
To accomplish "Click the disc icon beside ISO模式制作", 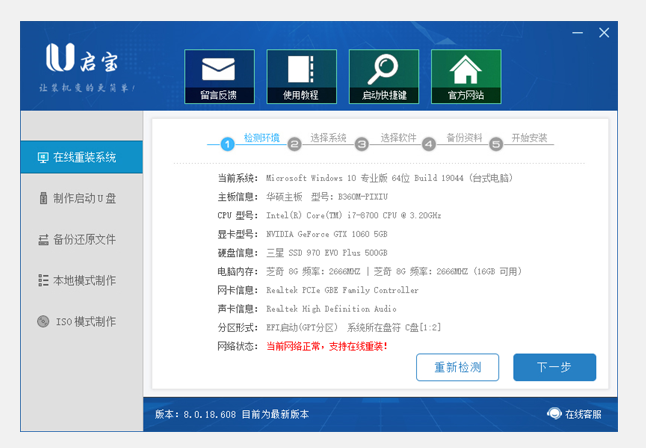I will [x=43, y=321].
